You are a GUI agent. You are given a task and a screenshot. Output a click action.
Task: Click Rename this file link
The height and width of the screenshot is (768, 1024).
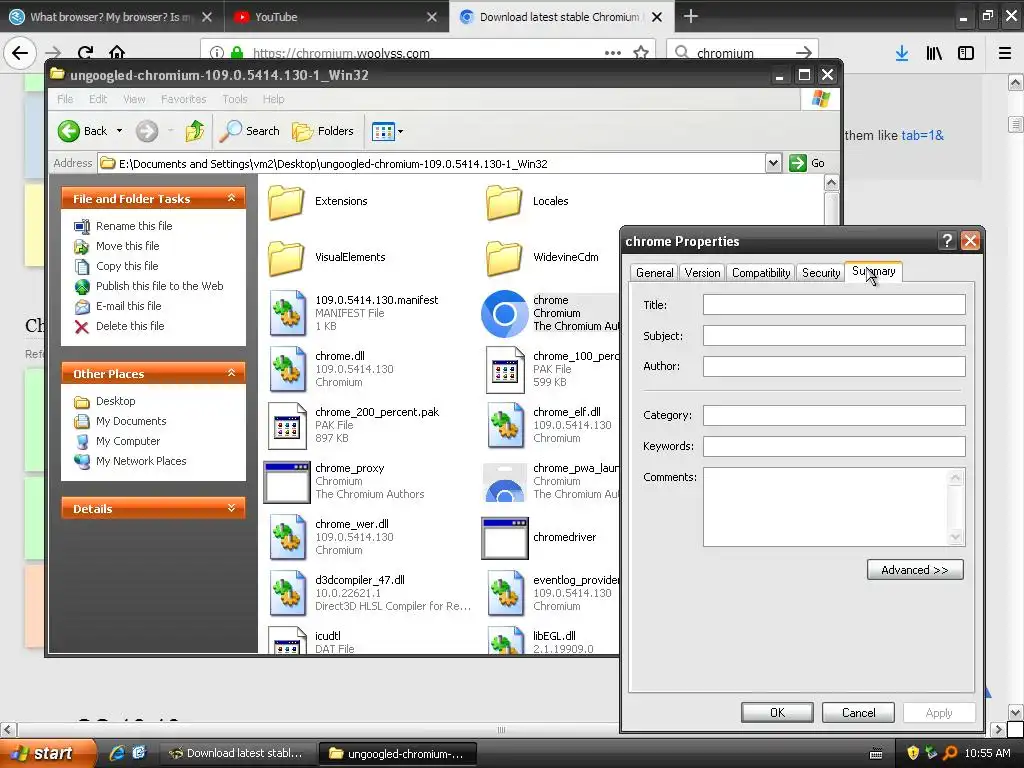[x=134, y=226]
